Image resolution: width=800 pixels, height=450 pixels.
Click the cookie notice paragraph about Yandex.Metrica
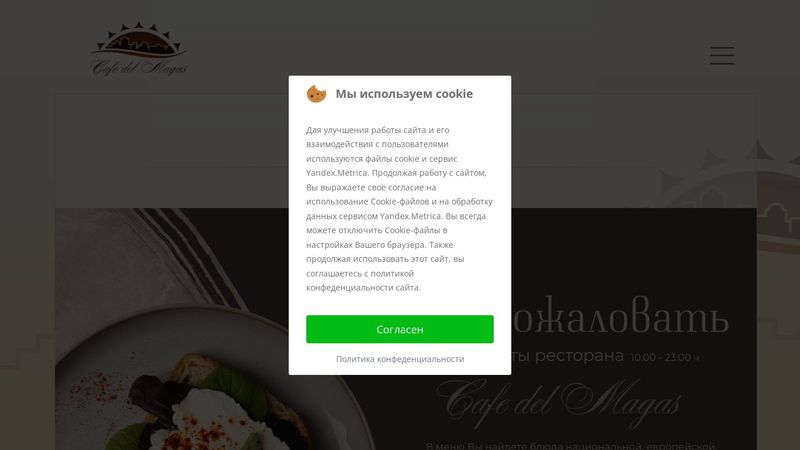399,209
